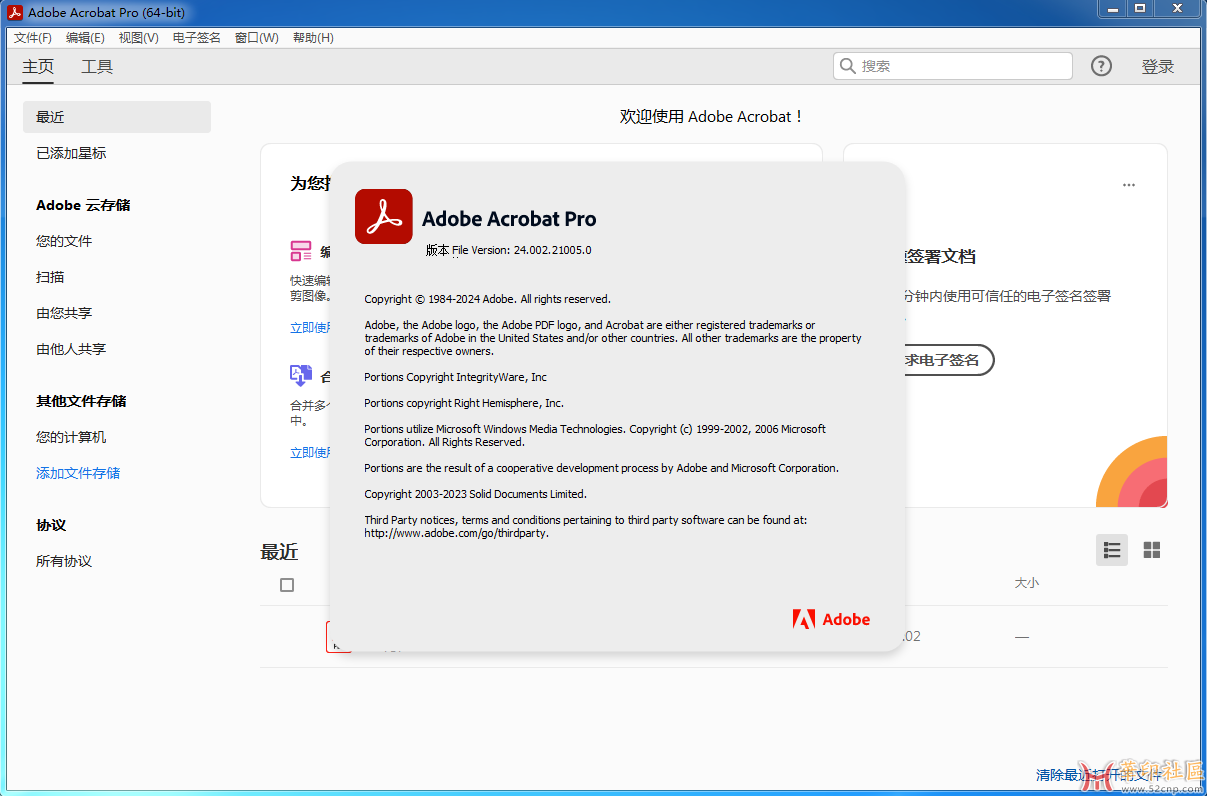Open the help question mark icon
The width and height of the screenshot is (1207, 796).
point(1101,66)
